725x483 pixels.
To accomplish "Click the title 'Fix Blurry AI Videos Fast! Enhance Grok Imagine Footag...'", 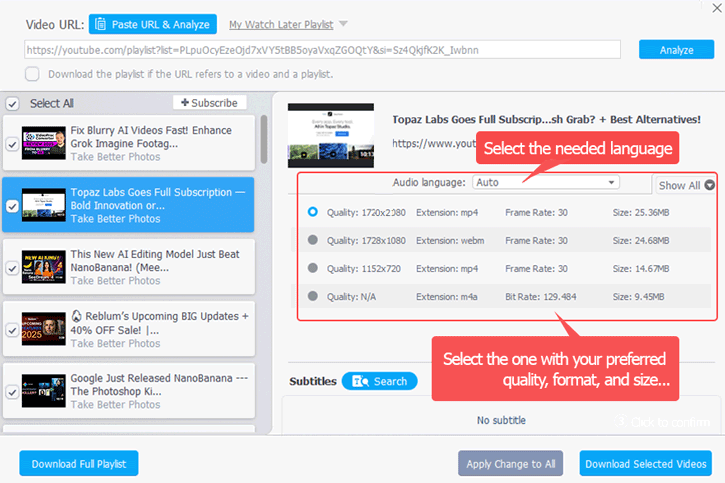I will (x=151, y=137).
